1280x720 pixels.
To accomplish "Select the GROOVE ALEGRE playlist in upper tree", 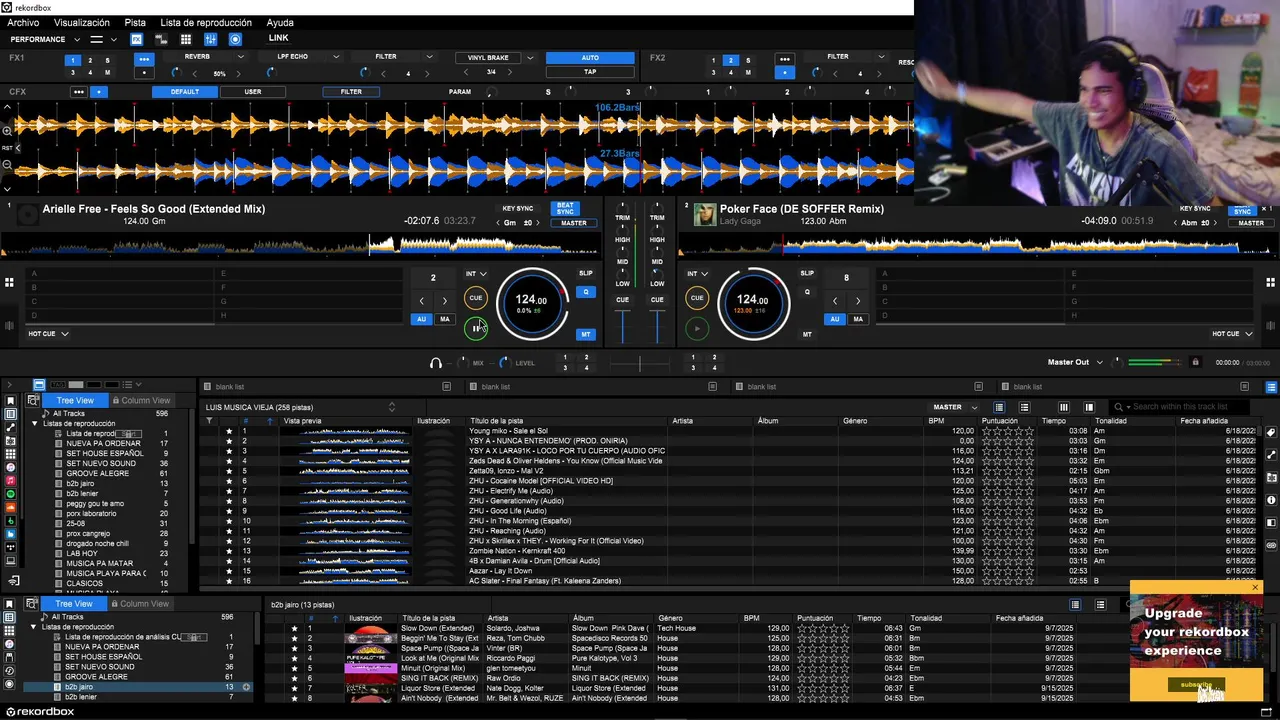I will pyautogui.click(x=97, y=474).
